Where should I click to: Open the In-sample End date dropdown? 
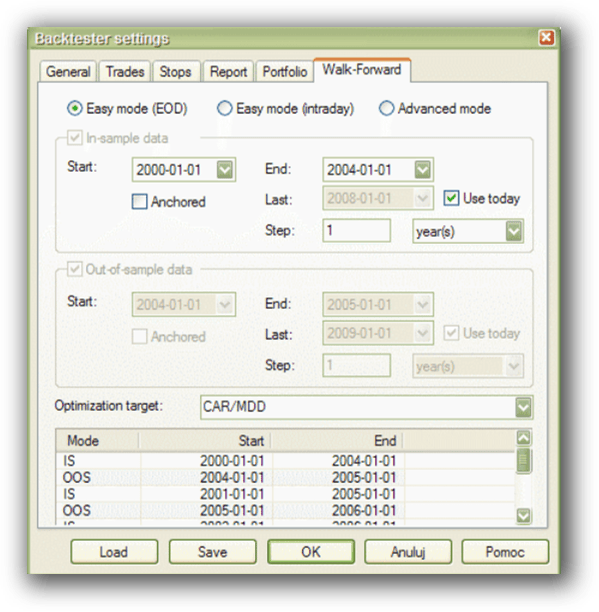(423, 170)
